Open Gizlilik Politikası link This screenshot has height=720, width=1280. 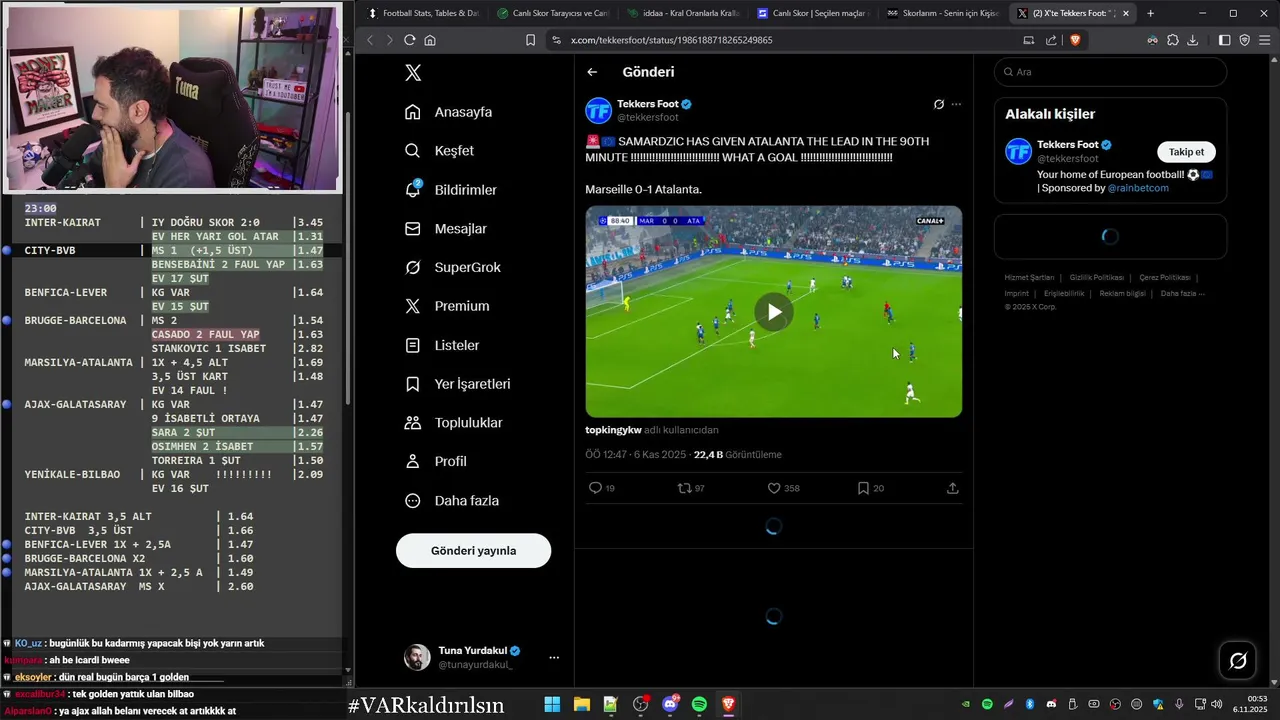tap(1097, 277)
